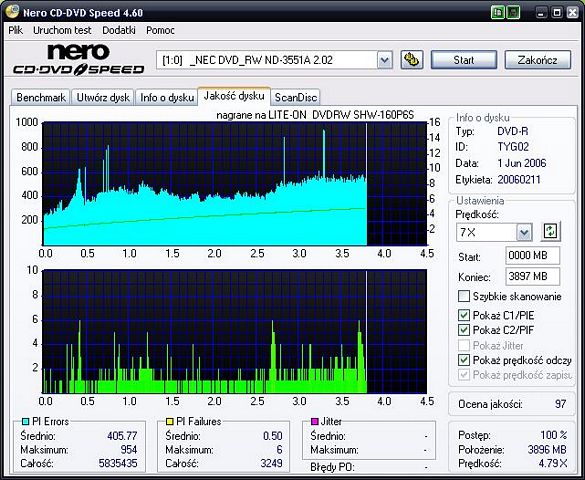Switch to the Benchmark tab
The height and width of the screenshot is (480, 585).
[x=41, y=97]
